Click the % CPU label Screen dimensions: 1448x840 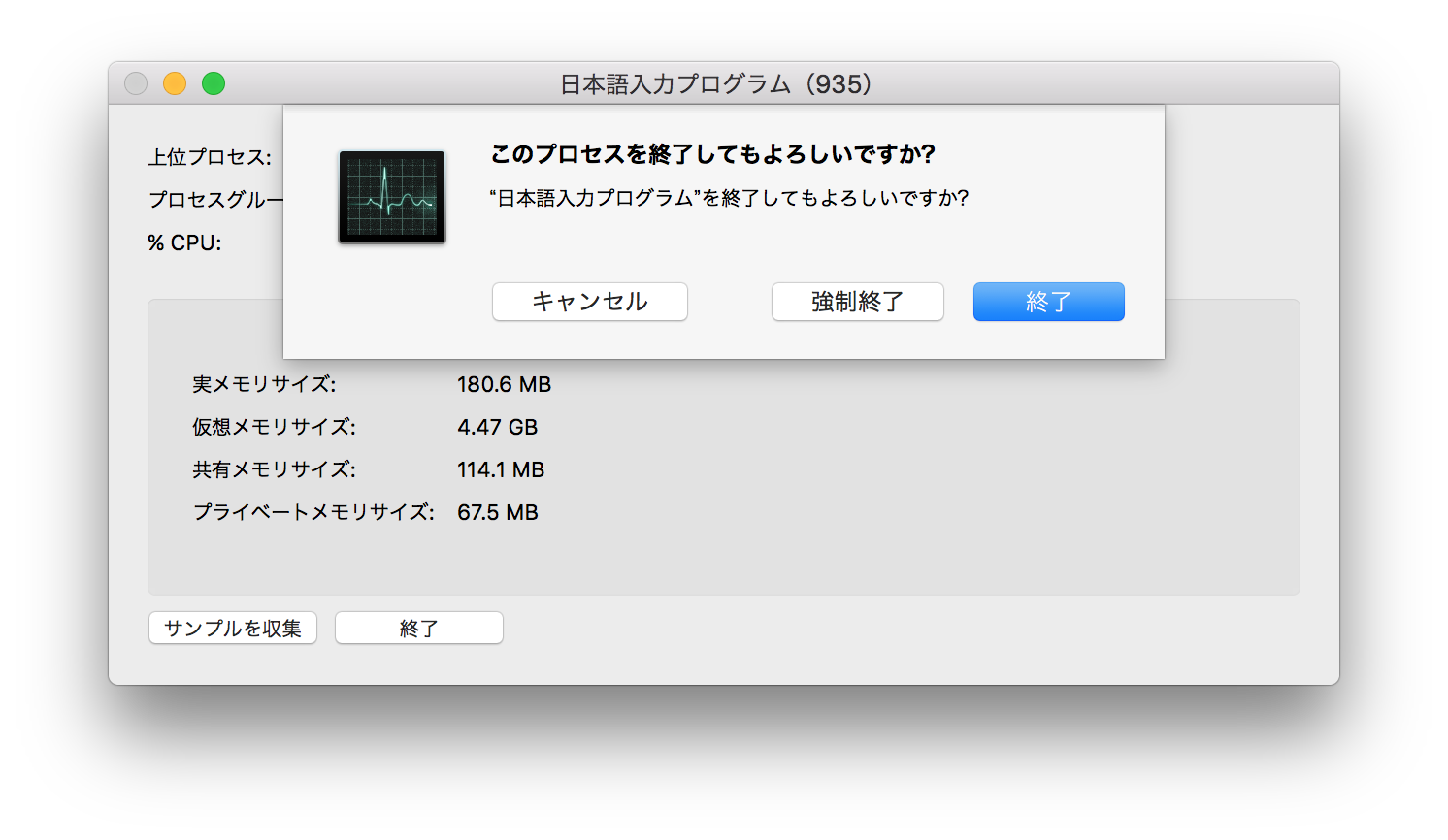point(184,242)
